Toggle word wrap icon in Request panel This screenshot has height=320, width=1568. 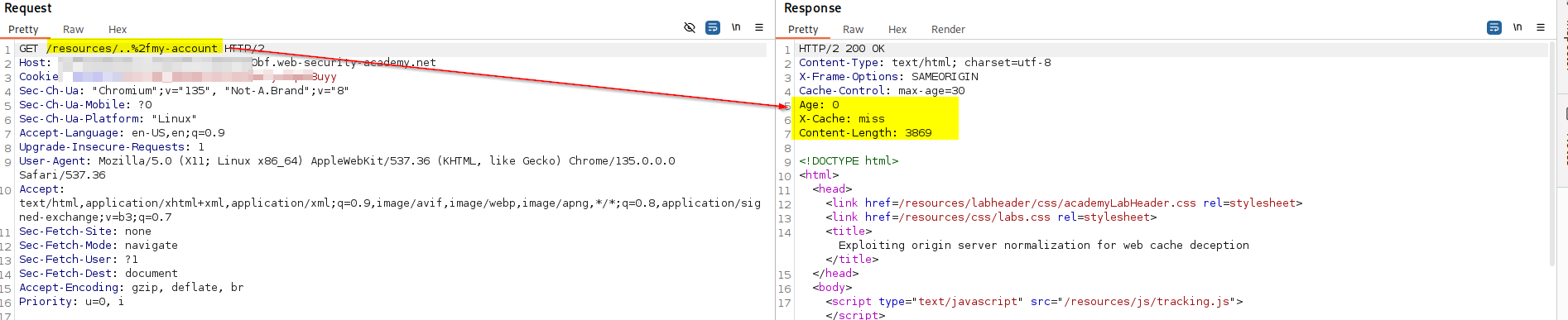point(713,27)
